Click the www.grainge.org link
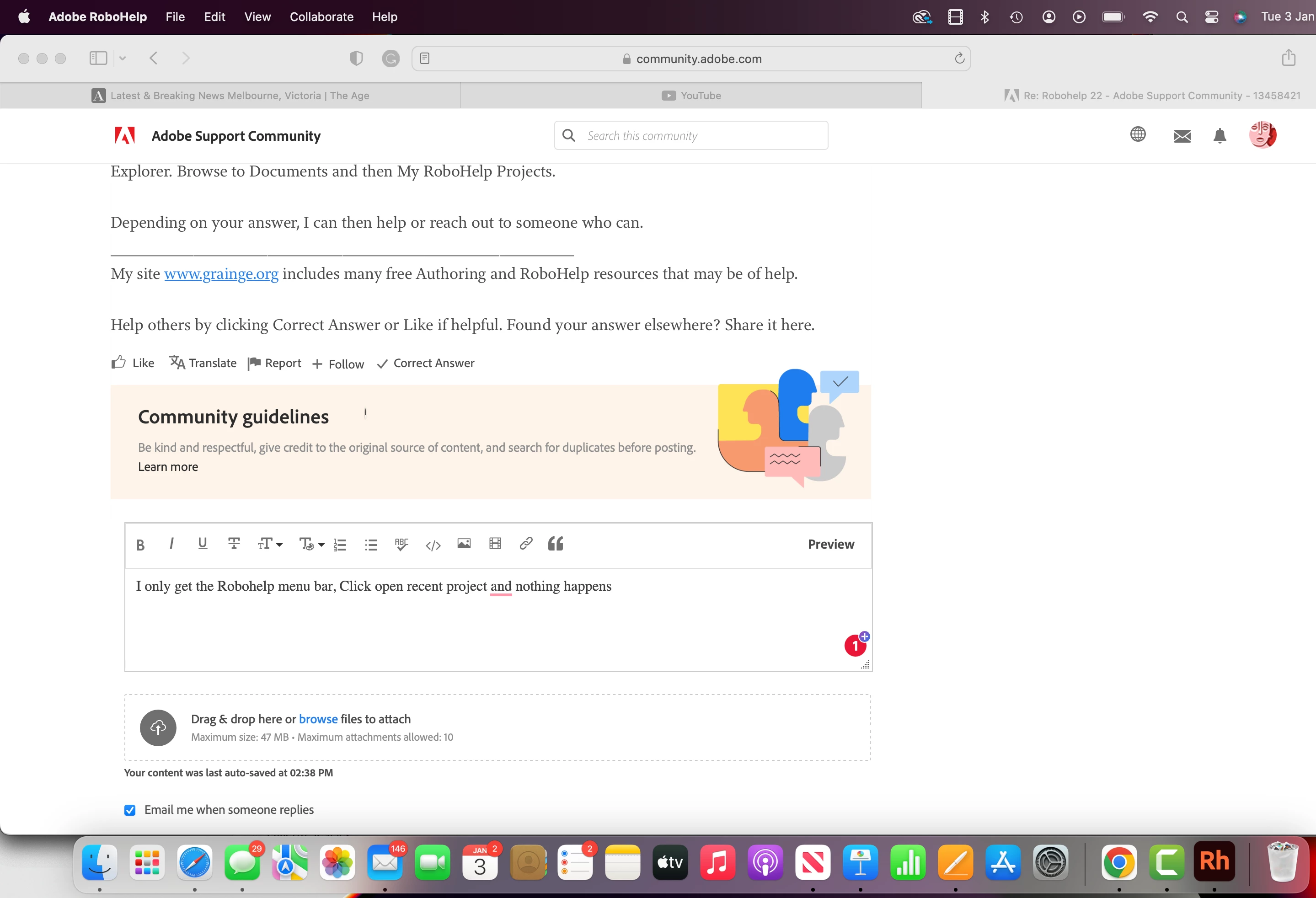 pos(221,274)
